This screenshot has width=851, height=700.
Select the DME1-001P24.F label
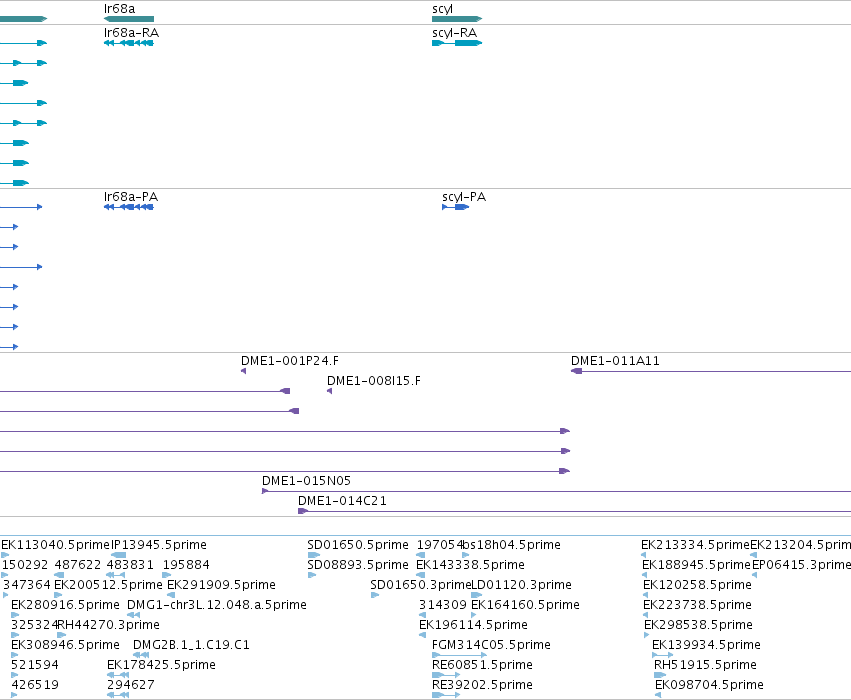pos(290,360)
